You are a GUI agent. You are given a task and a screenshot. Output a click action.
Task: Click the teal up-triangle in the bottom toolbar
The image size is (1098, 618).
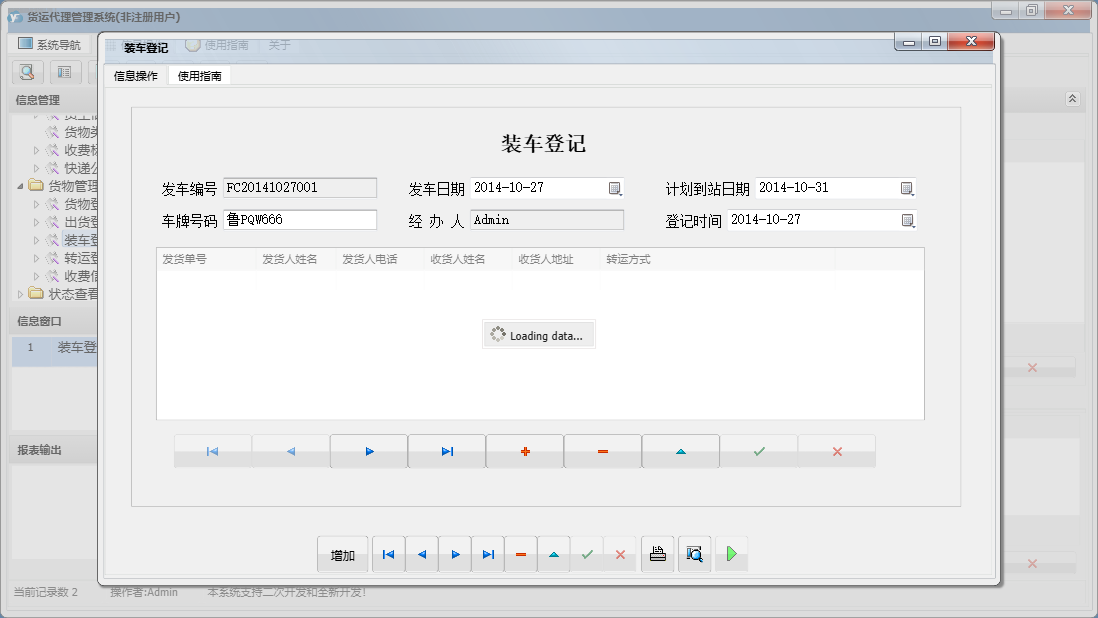[553, 554]
